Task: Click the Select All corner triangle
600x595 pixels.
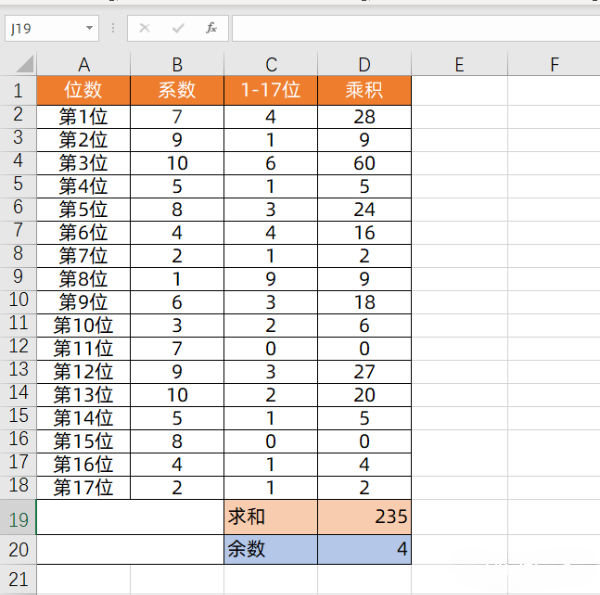Action: (x=18, y=65)
